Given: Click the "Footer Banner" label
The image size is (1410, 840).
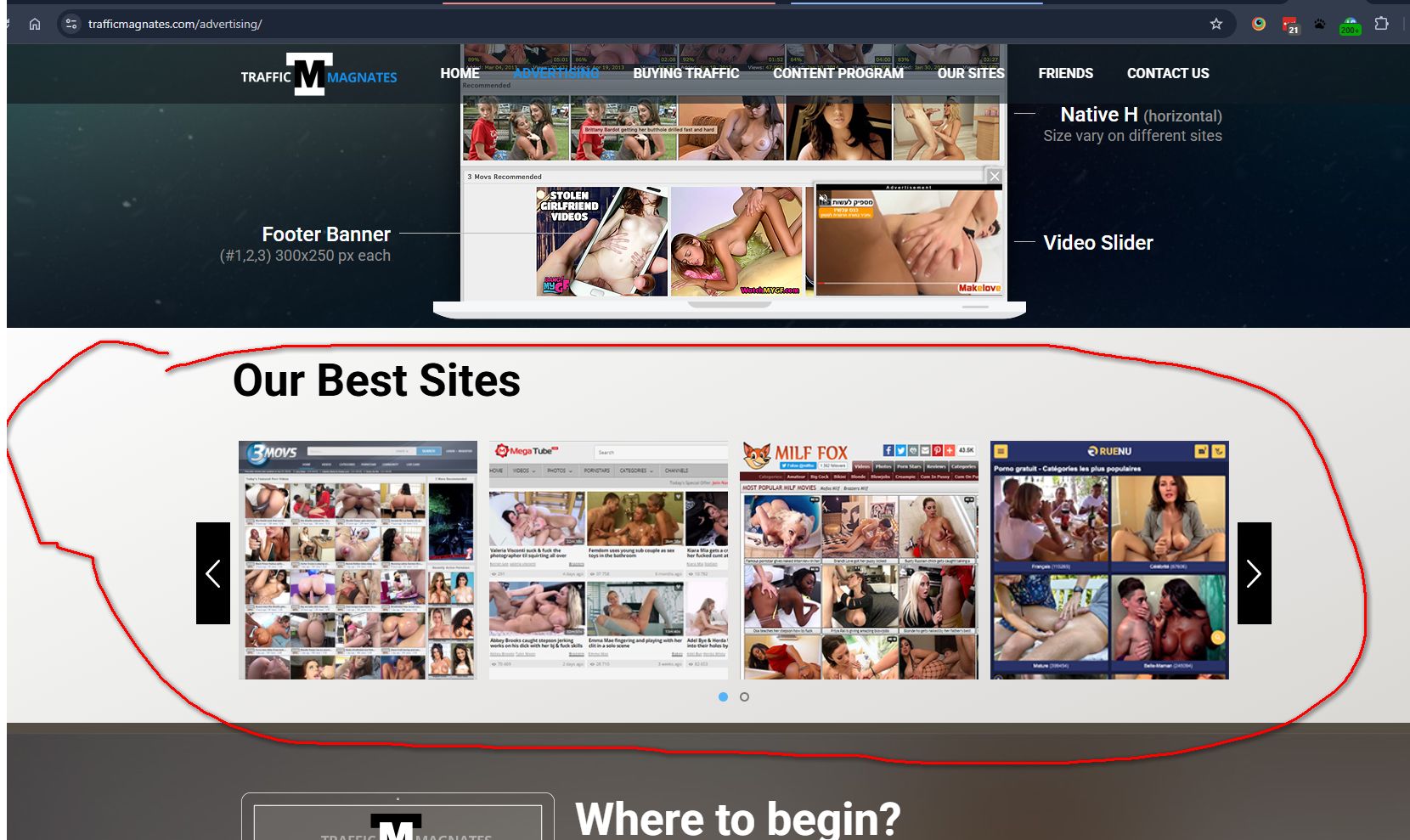Looking at the screenshot, I should coord(326,234).
